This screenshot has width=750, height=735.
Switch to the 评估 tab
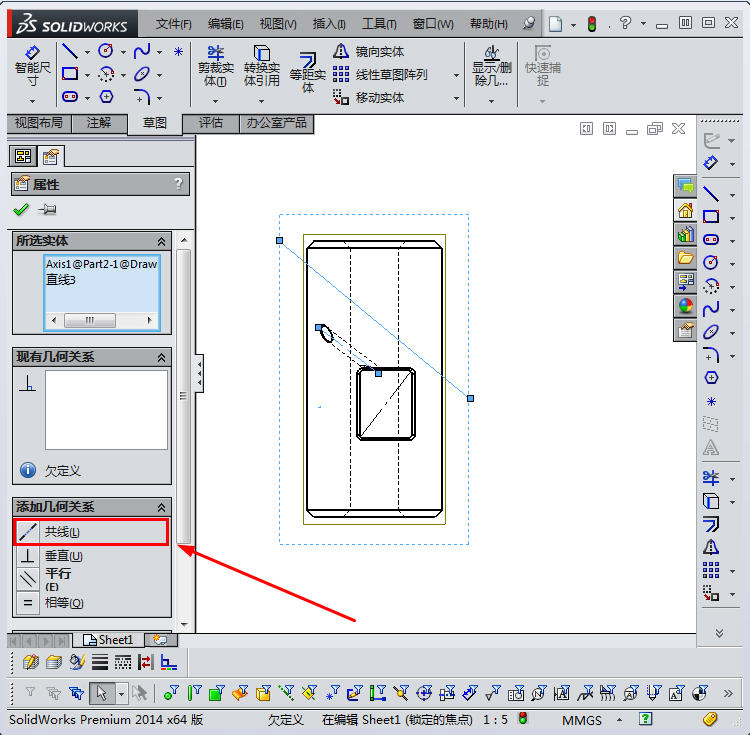coord(211,123)
